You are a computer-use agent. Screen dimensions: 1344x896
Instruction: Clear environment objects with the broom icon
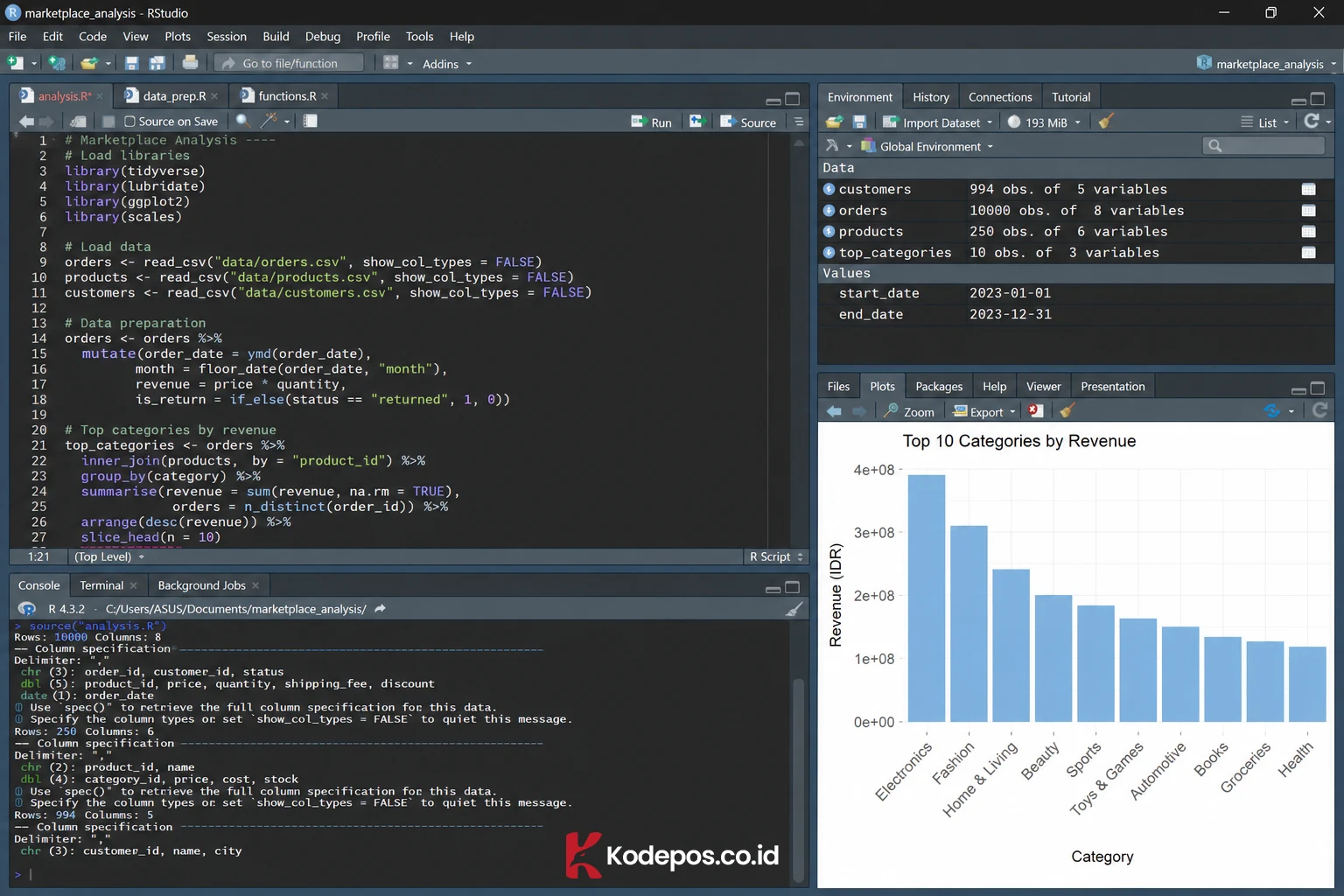[x=1105, y=122]
